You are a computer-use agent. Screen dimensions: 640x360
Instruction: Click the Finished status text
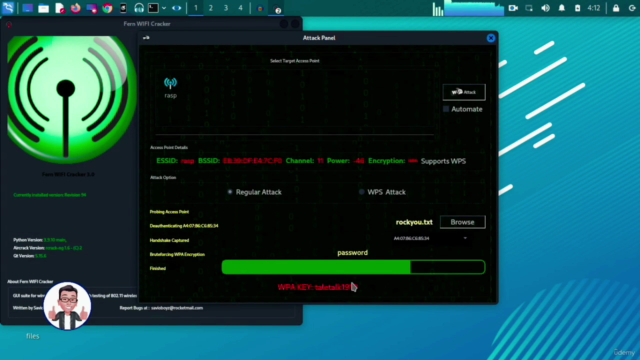click(x=158, y=269)
